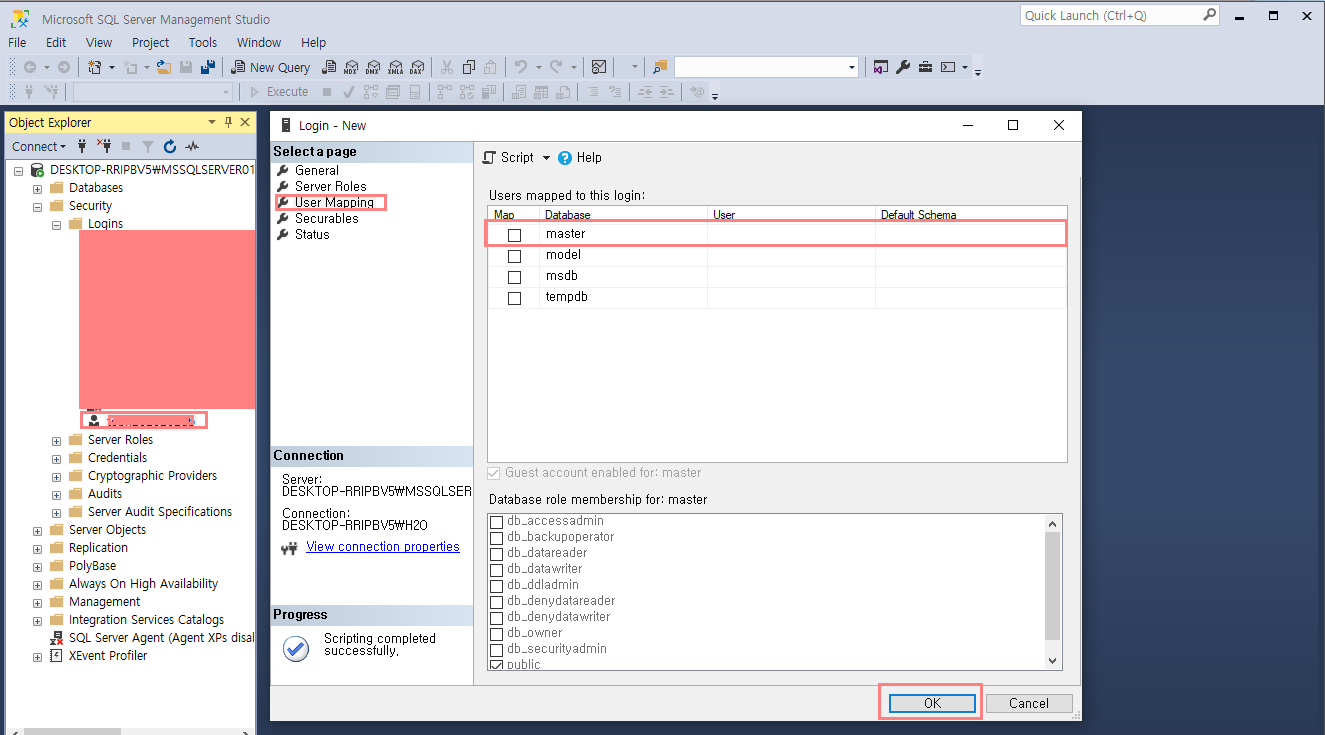Click the server node icon DESKTOP-RRIPBV5
The width and height of the screenshot is (1325, 735).
[38, 170]
